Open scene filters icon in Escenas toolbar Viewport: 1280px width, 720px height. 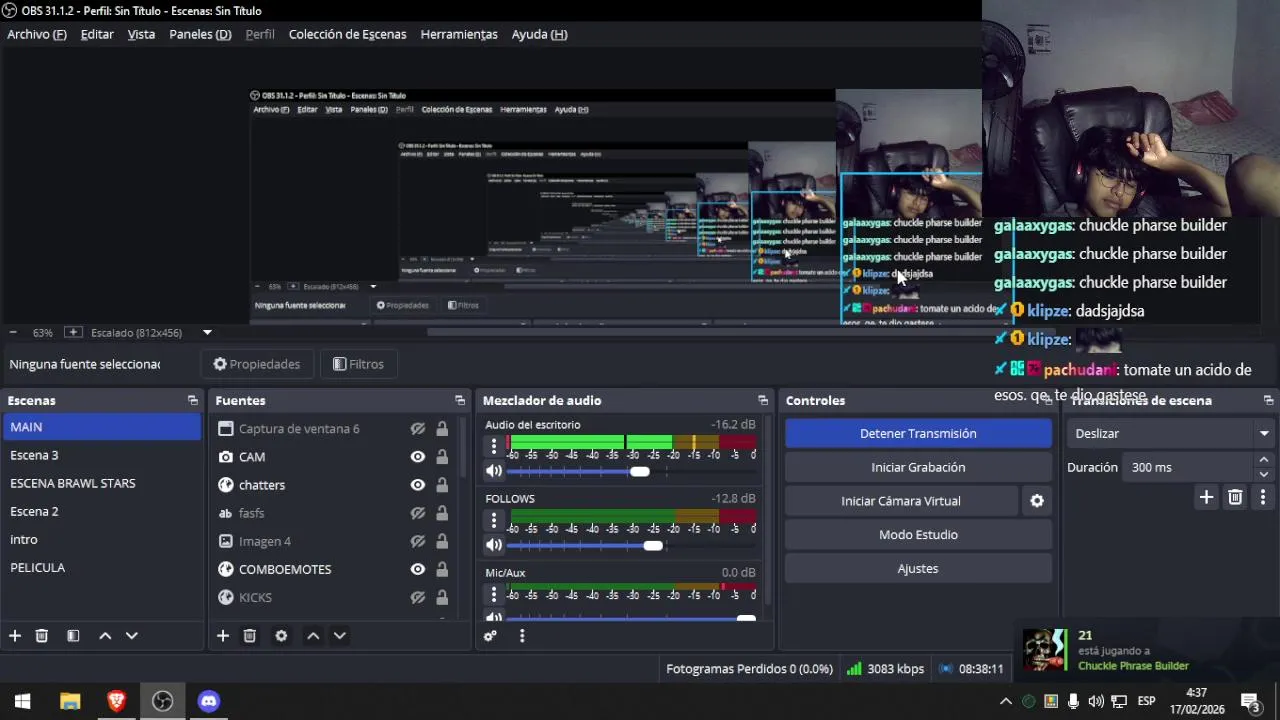[73, 636]
